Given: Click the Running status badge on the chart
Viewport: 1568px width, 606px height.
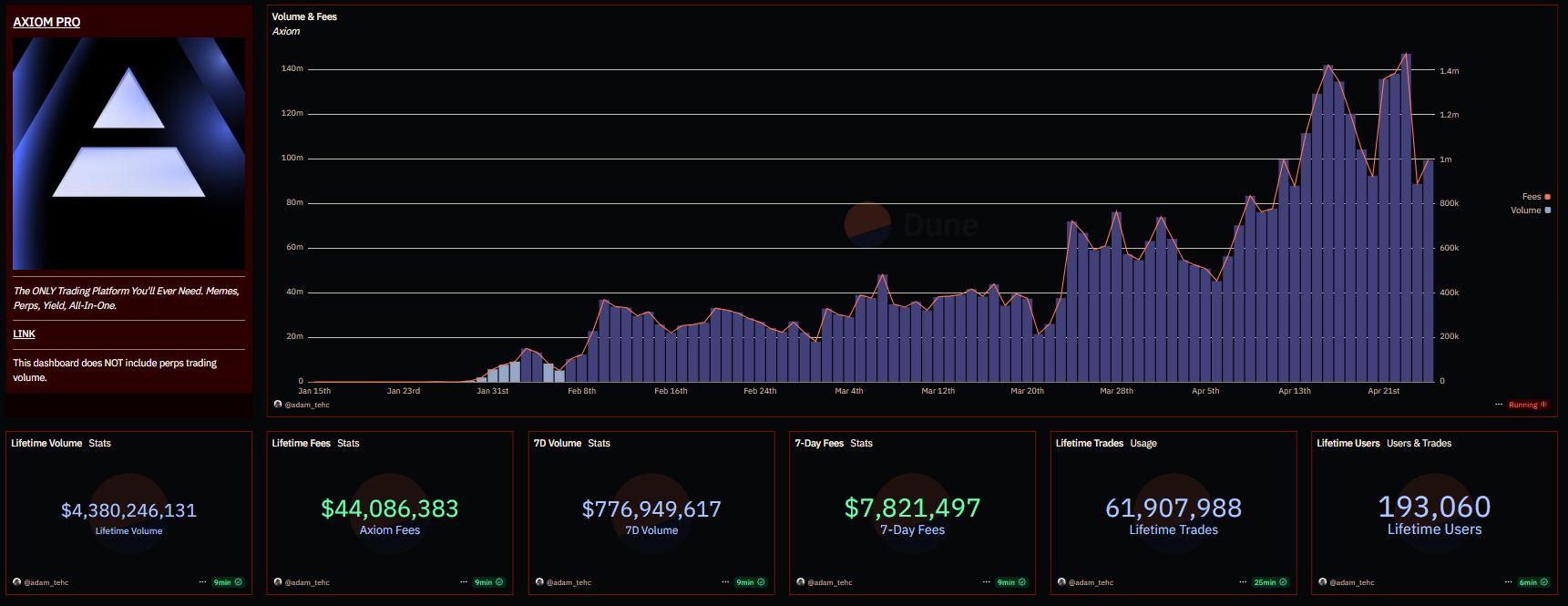Looking at the screenshot, I should tap(1528, 405).
